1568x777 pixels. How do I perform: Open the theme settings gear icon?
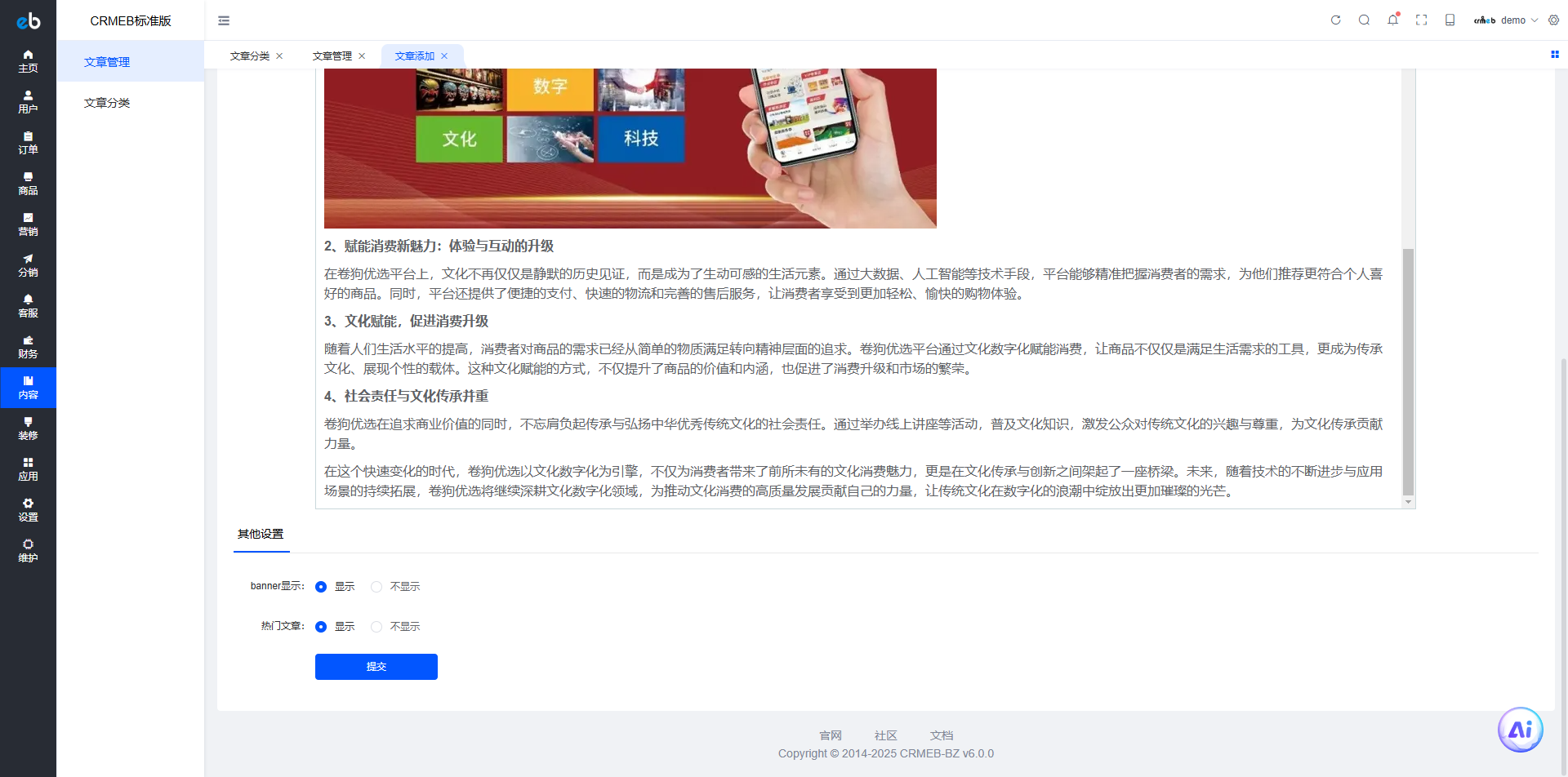1553,20
